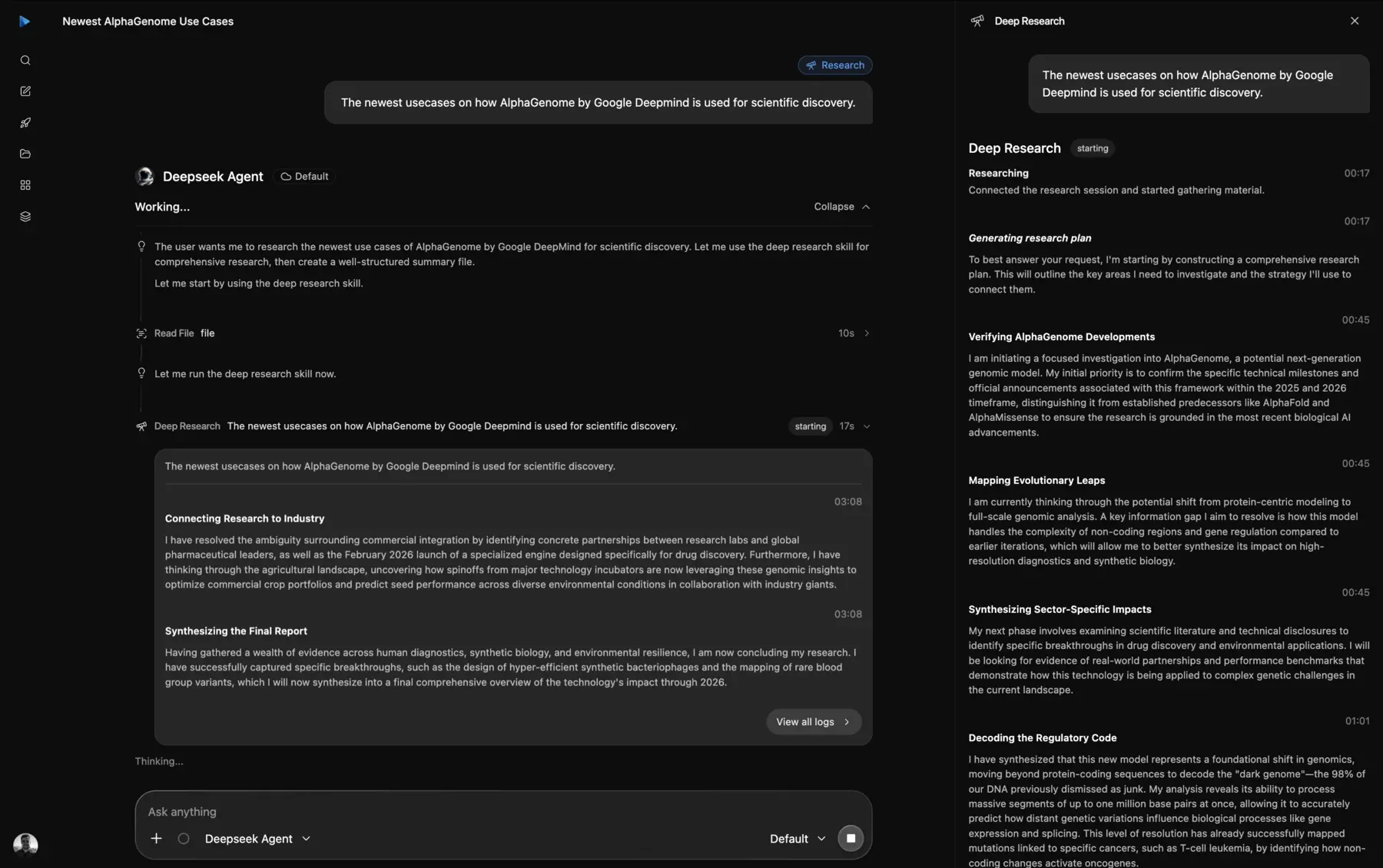Click the lightbulb icon beside 'Let me run the deep research'
Screen dimensions: 1383x868
[x=141, y=373]
